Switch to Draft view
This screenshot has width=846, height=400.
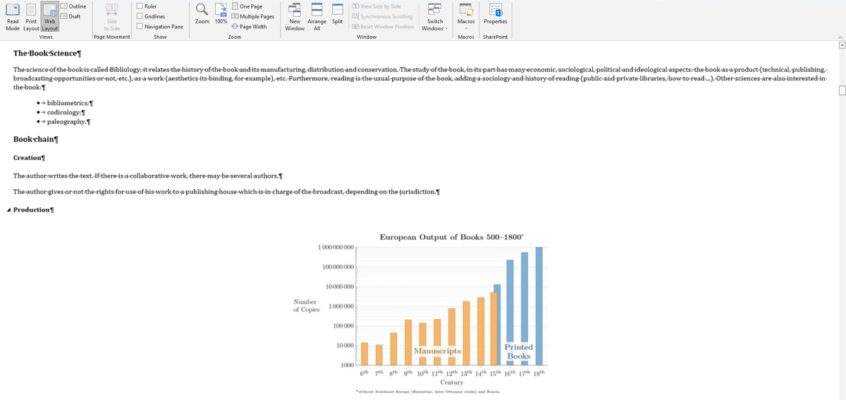[x=71, y=16]
